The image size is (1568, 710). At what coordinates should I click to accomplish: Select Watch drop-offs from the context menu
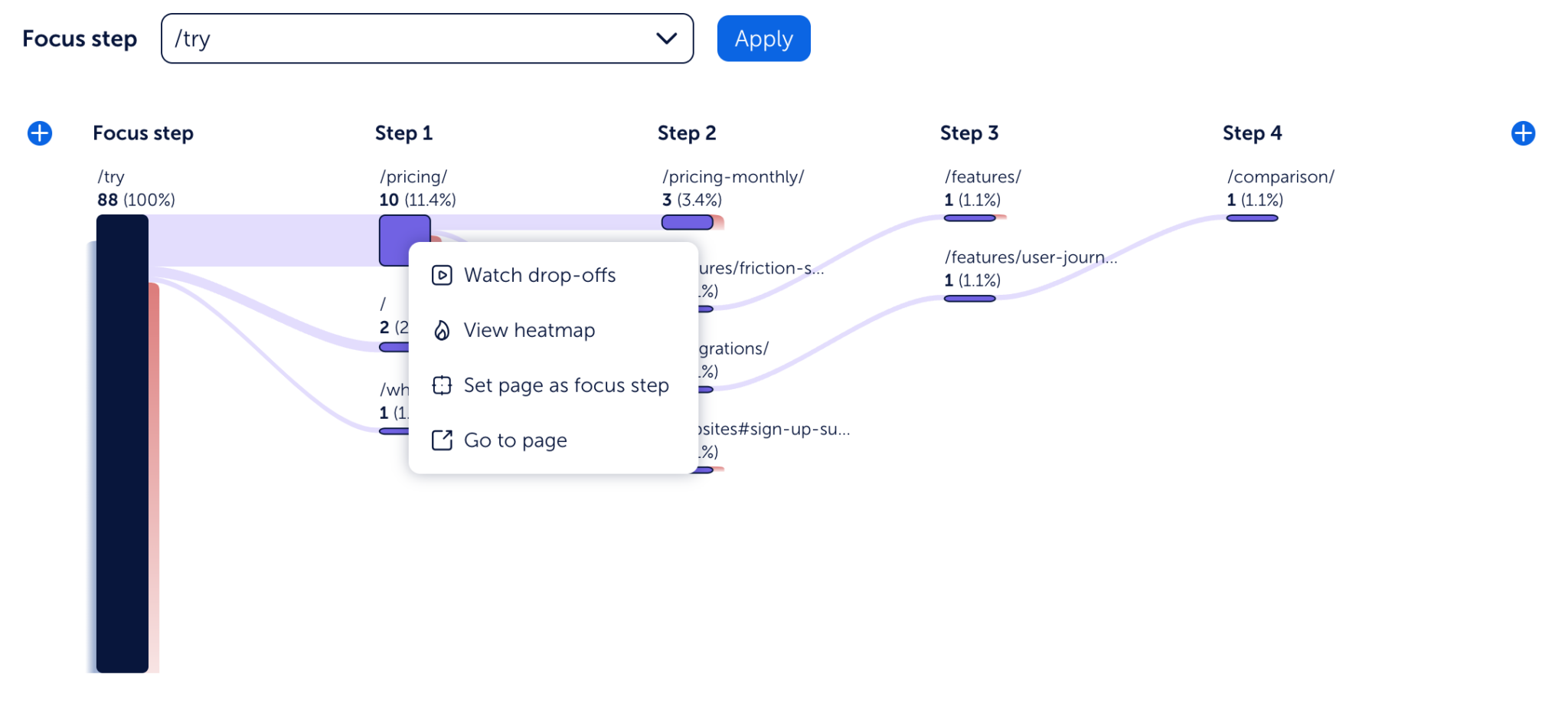click(540, 275)
